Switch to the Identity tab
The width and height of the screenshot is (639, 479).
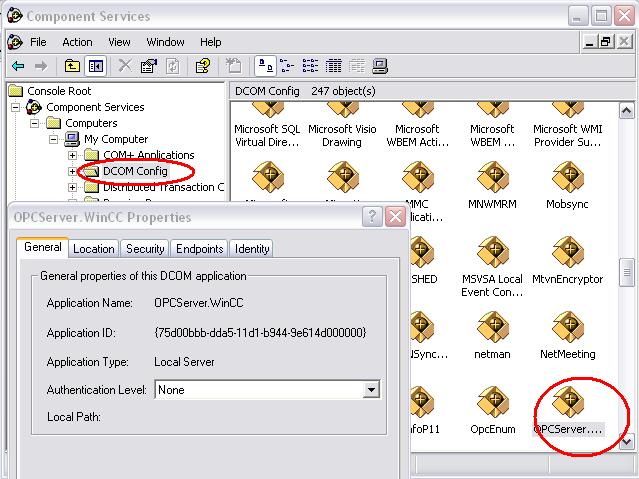point(252,249)
